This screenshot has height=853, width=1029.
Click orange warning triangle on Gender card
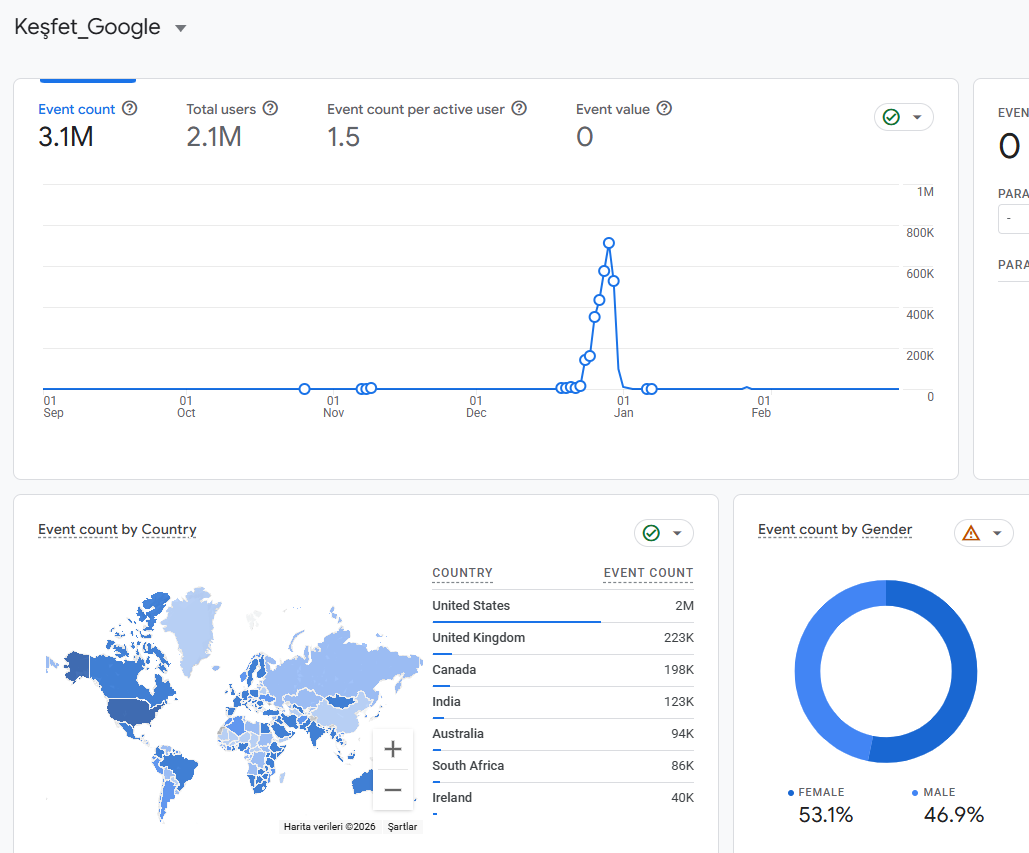click(971, 533)
